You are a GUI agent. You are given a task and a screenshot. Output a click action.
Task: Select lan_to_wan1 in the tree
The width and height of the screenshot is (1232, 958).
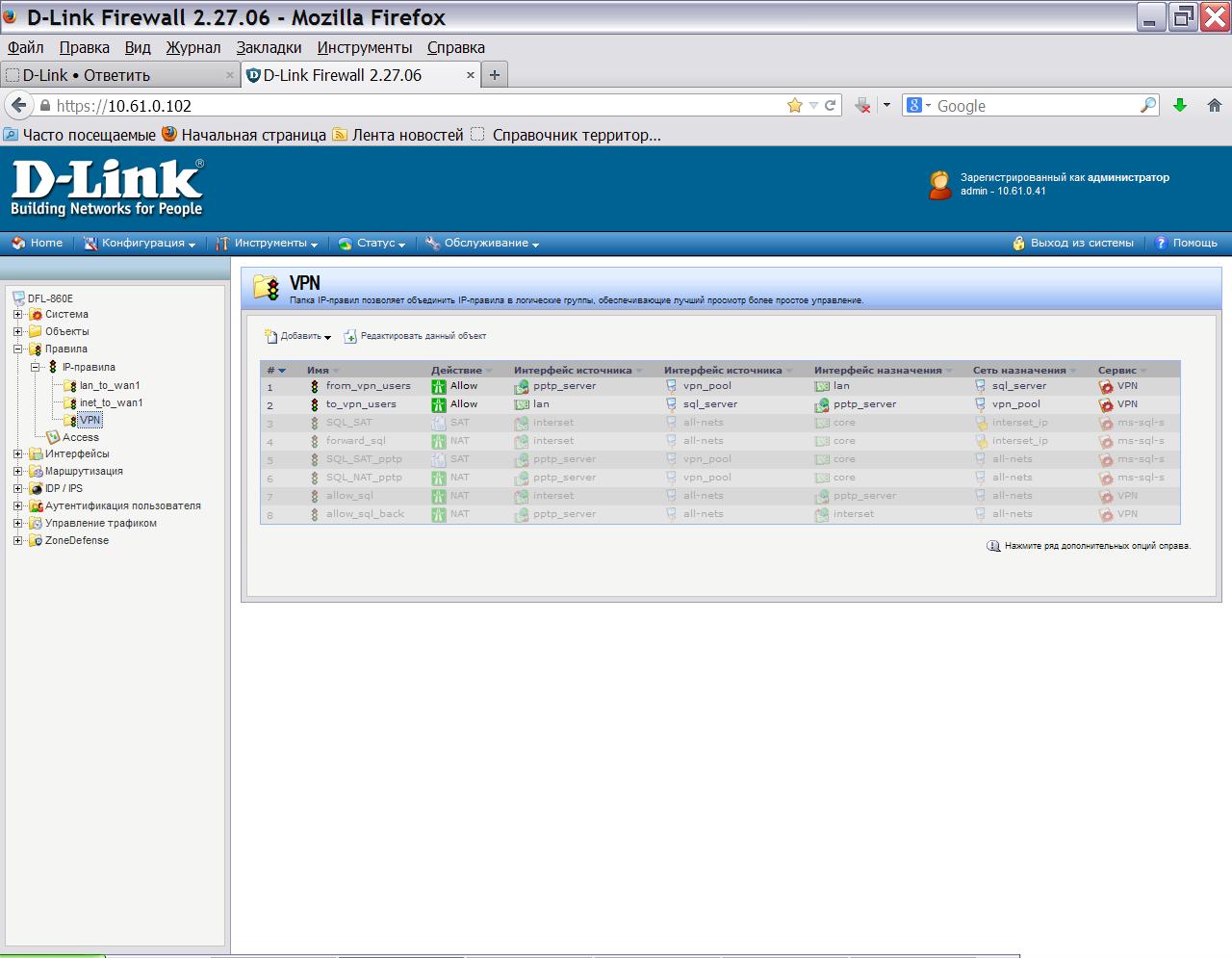(x=110, y=385)
